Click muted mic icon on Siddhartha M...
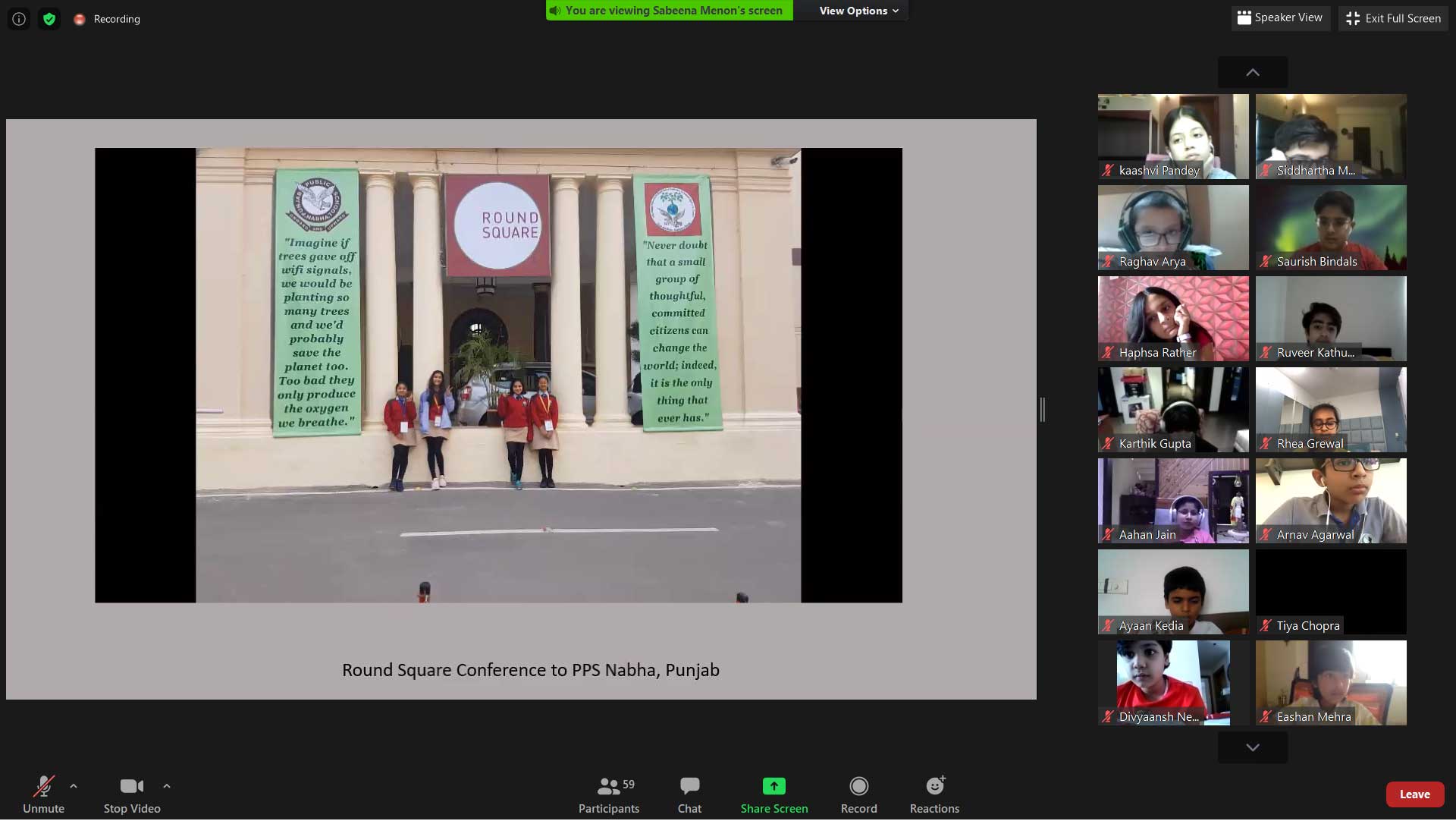The height and width of the screenshot is (821, 1456). pyautogui.click(x=1266, y=171)
